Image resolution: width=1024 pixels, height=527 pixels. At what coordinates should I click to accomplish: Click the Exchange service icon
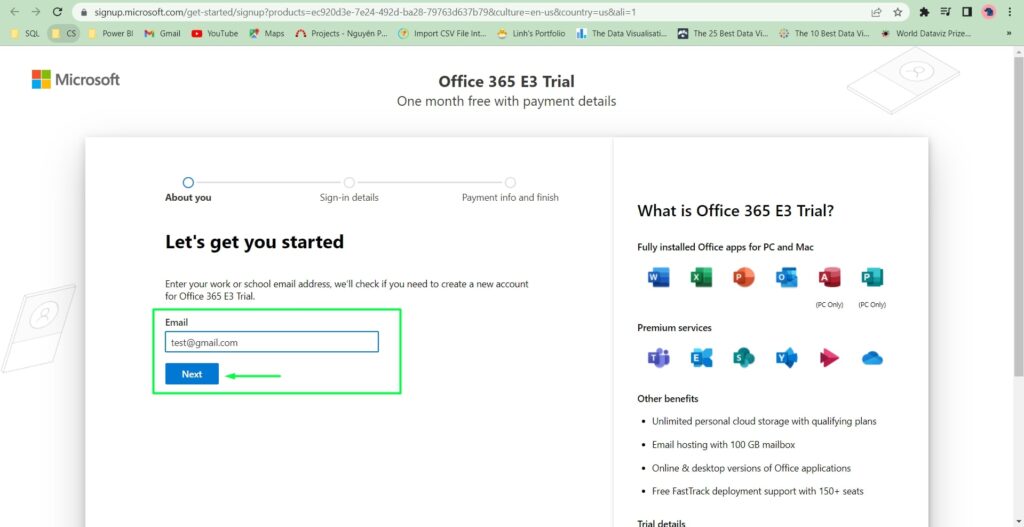click(701, 358)
